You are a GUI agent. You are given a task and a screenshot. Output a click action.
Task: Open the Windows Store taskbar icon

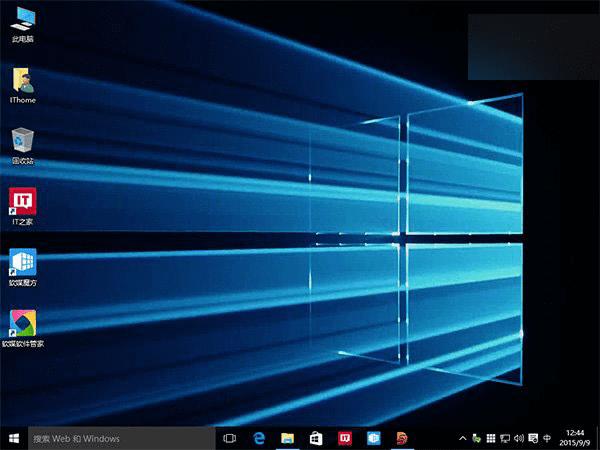(x=316, y=439)
